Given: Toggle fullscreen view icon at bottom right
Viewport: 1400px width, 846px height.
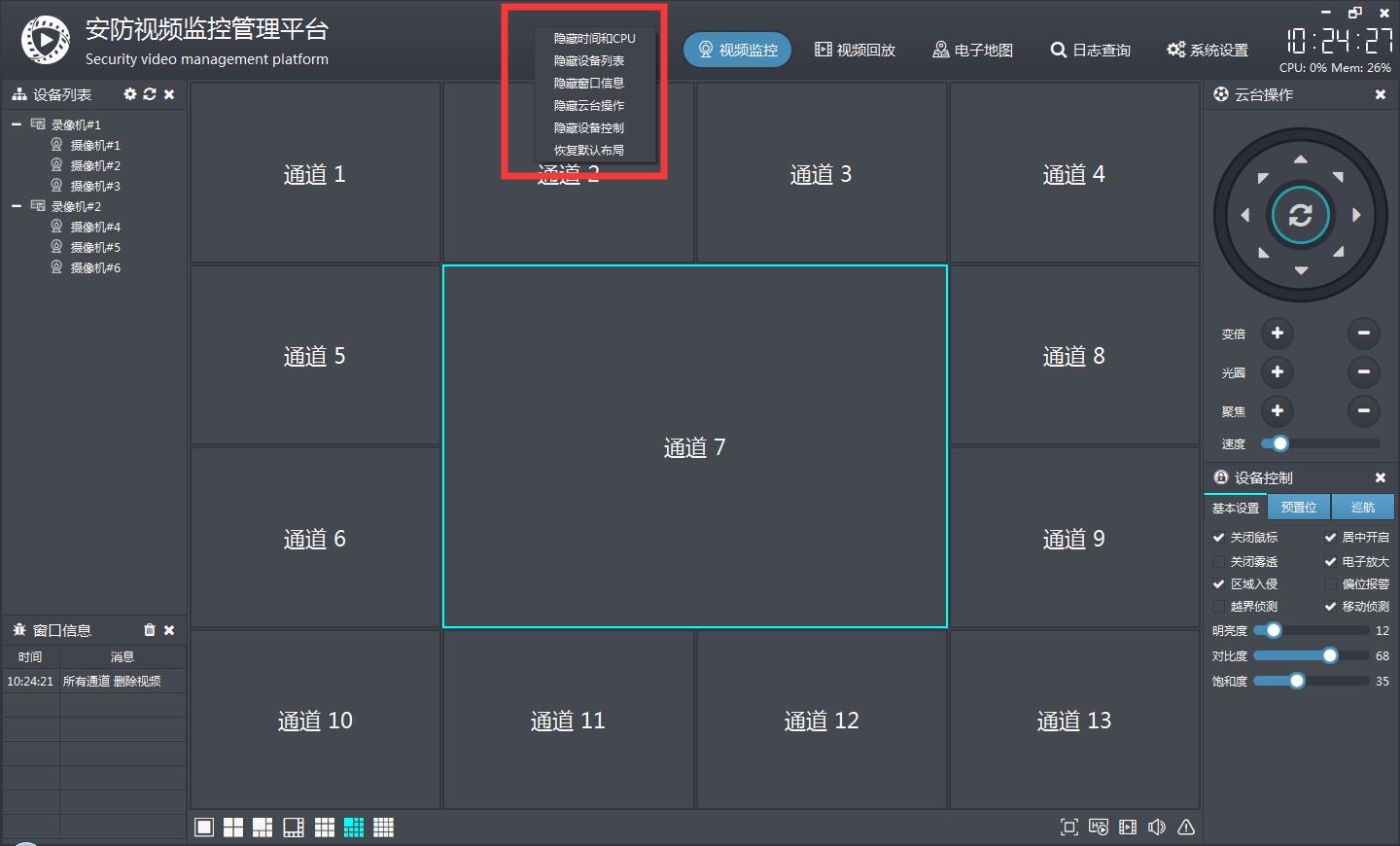Looking at the screenshot, I should coord(1069,828).
